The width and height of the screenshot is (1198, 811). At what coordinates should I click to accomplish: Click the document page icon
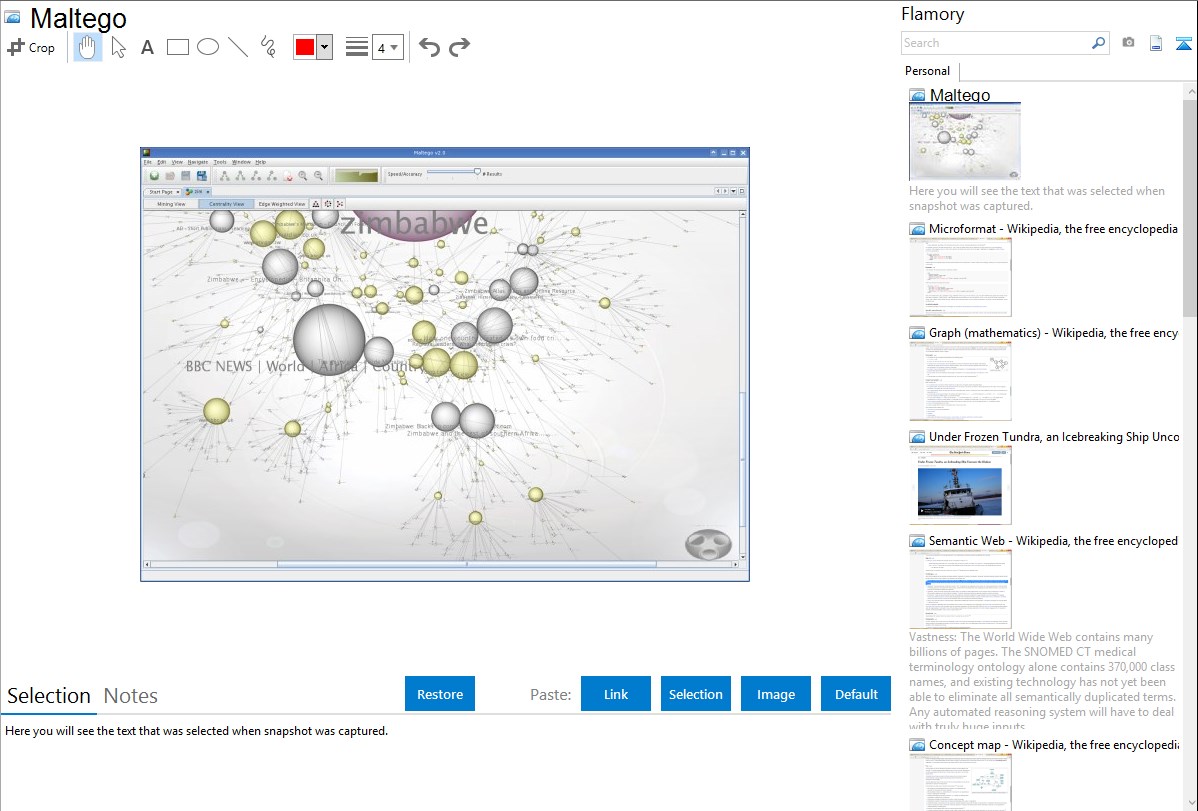point(1156,43)
